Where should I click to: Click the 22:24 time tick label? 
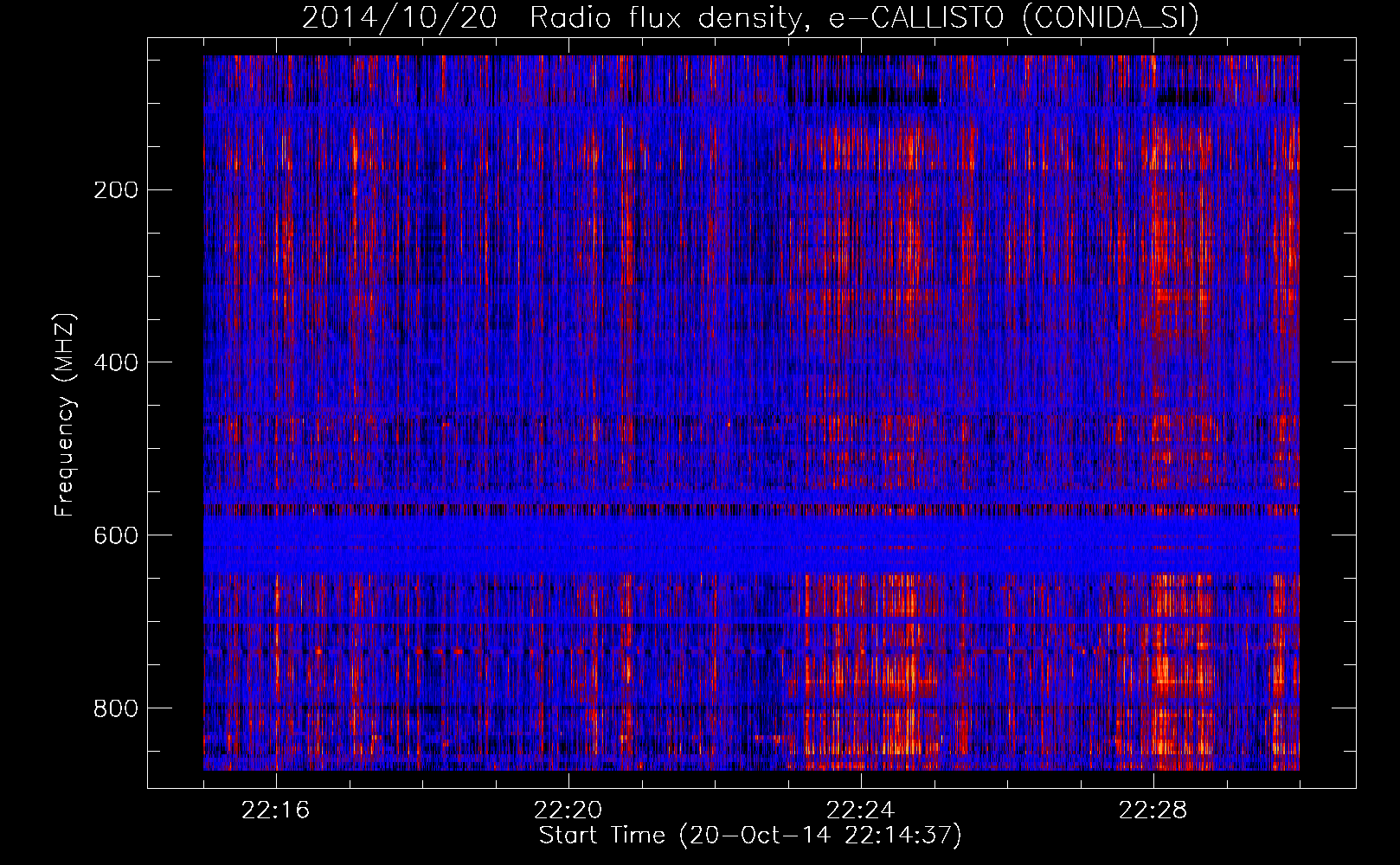(x=860, y=811)
